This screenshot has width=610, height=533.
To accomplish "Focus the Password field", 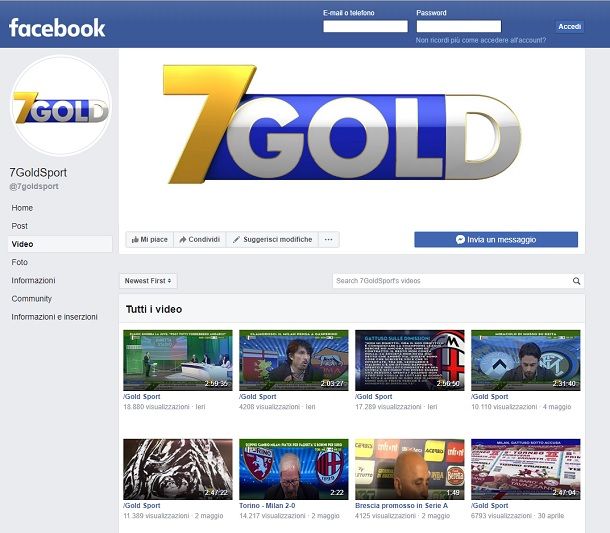I will click(459, 26).
